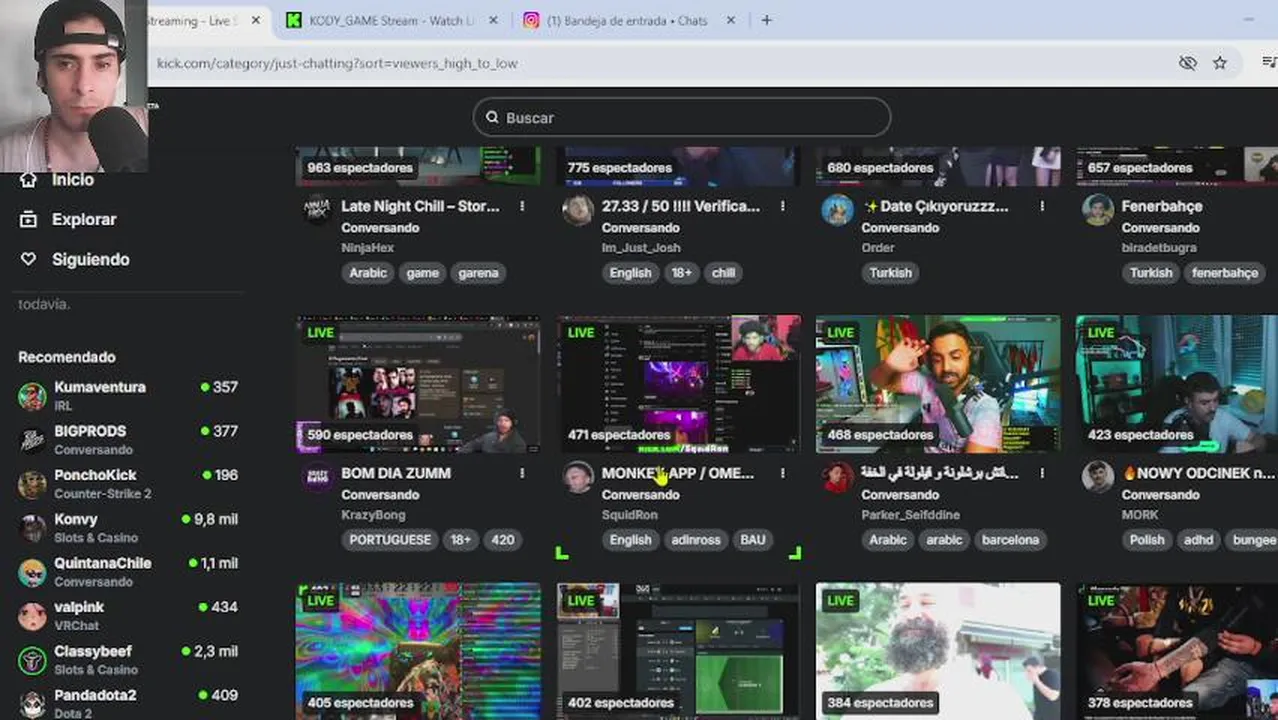Open MONKEY APP stream thumbnail
Viewport: 1278px width, 720px height.
678,384
